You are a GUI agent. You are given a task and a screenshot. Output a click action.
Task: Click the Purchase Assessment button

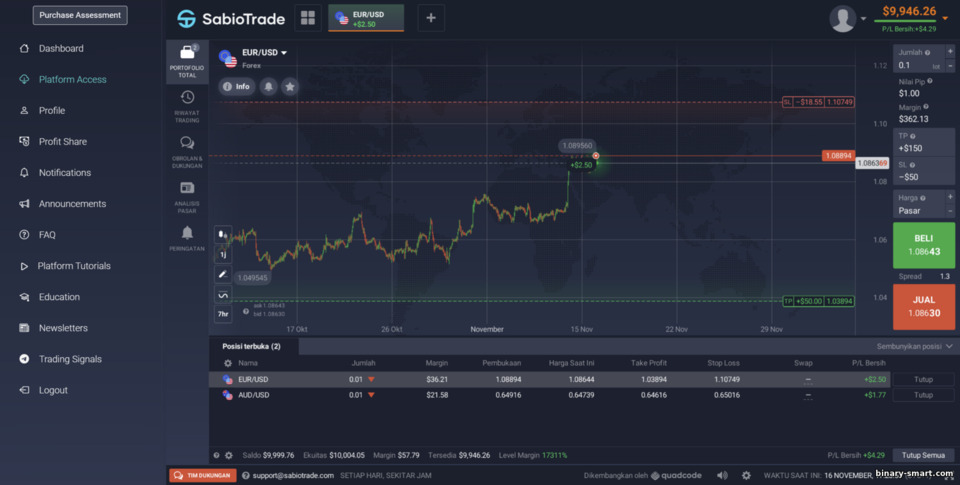80,15
